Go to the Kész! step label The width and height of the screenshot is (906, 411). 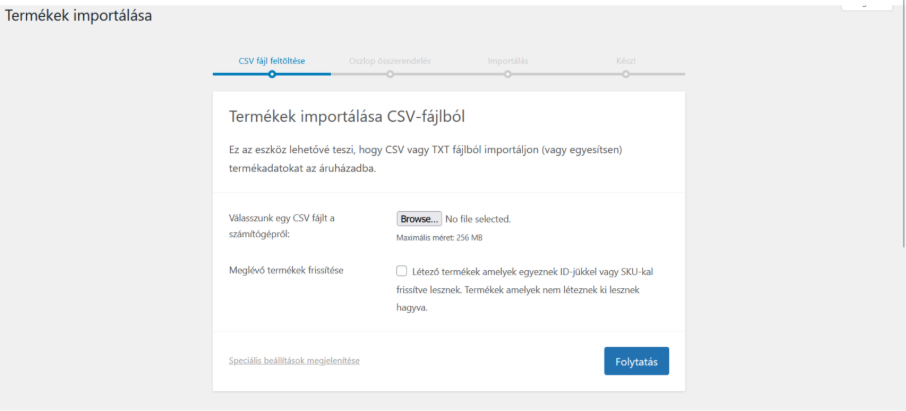pos(626,61)
